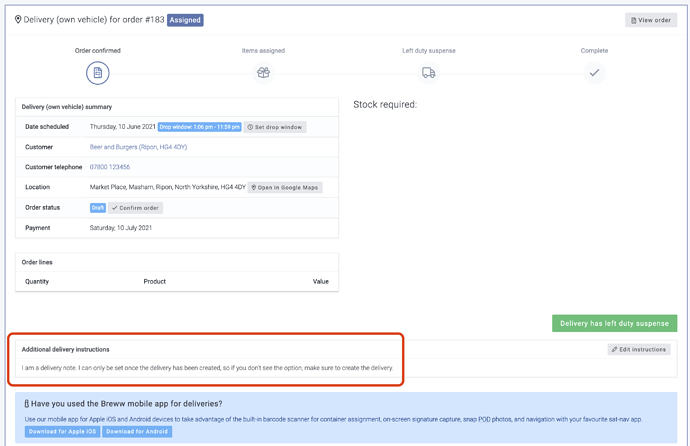
Task: Click the Order confirmed document step icon
Action: coord(98,73)
